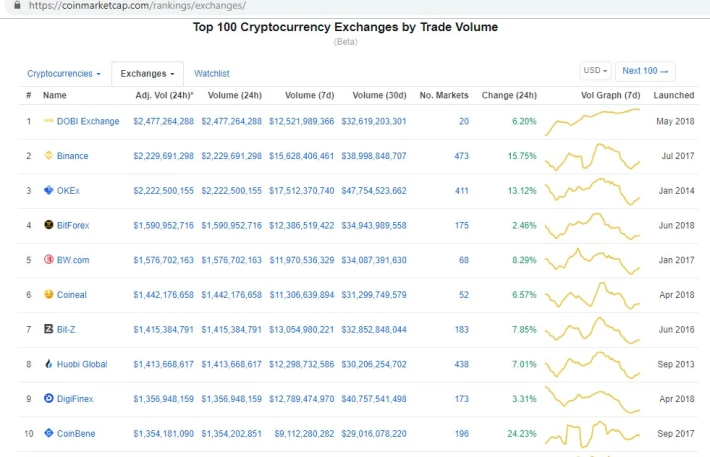Open the CoinBene exchange link
This screenshot has width=710, height=457.
click(76, 433)
